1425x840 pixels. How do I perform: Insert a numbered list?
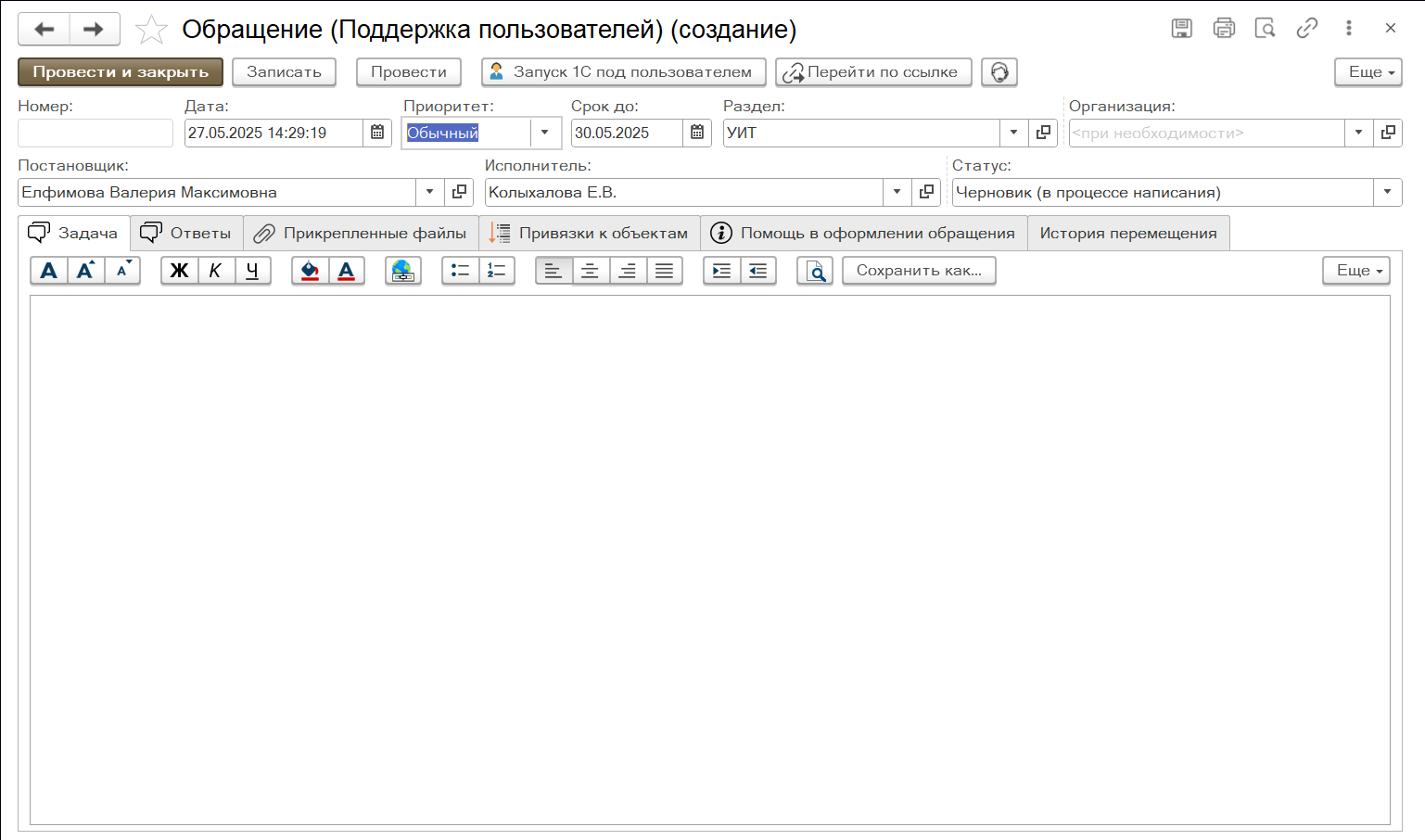coord(497,271)
